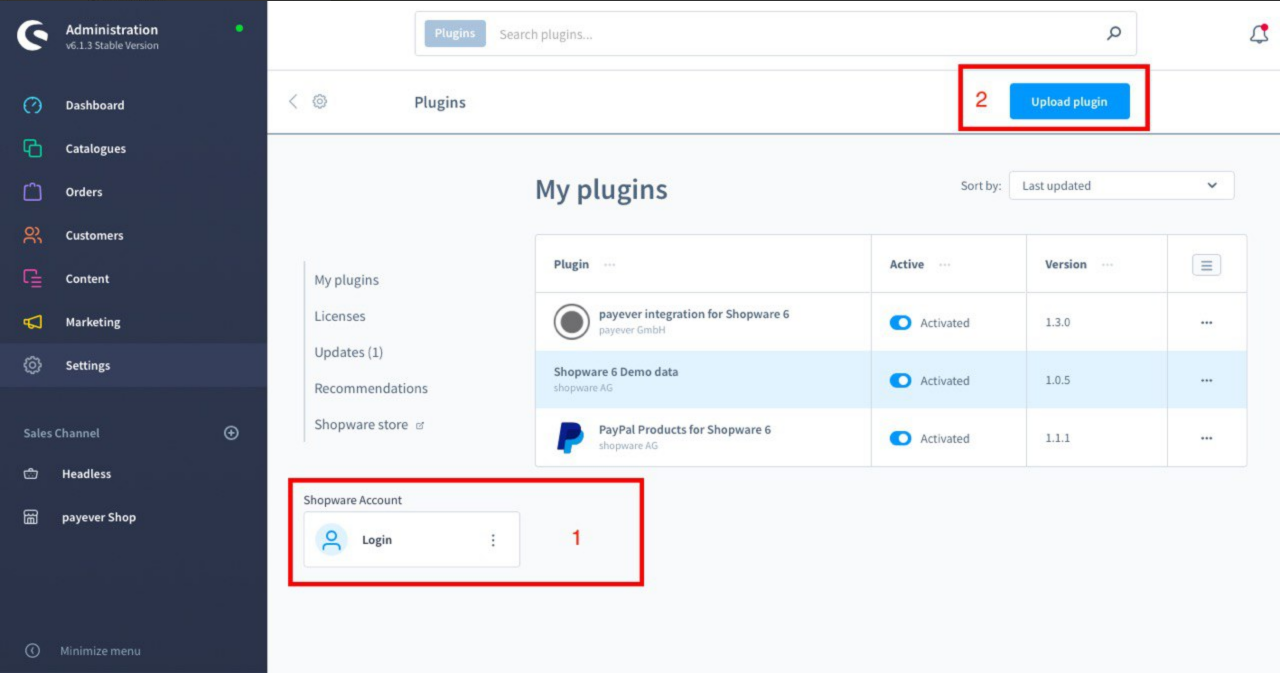
Task: Click the Plugin column header
Action: click(571, 265)
